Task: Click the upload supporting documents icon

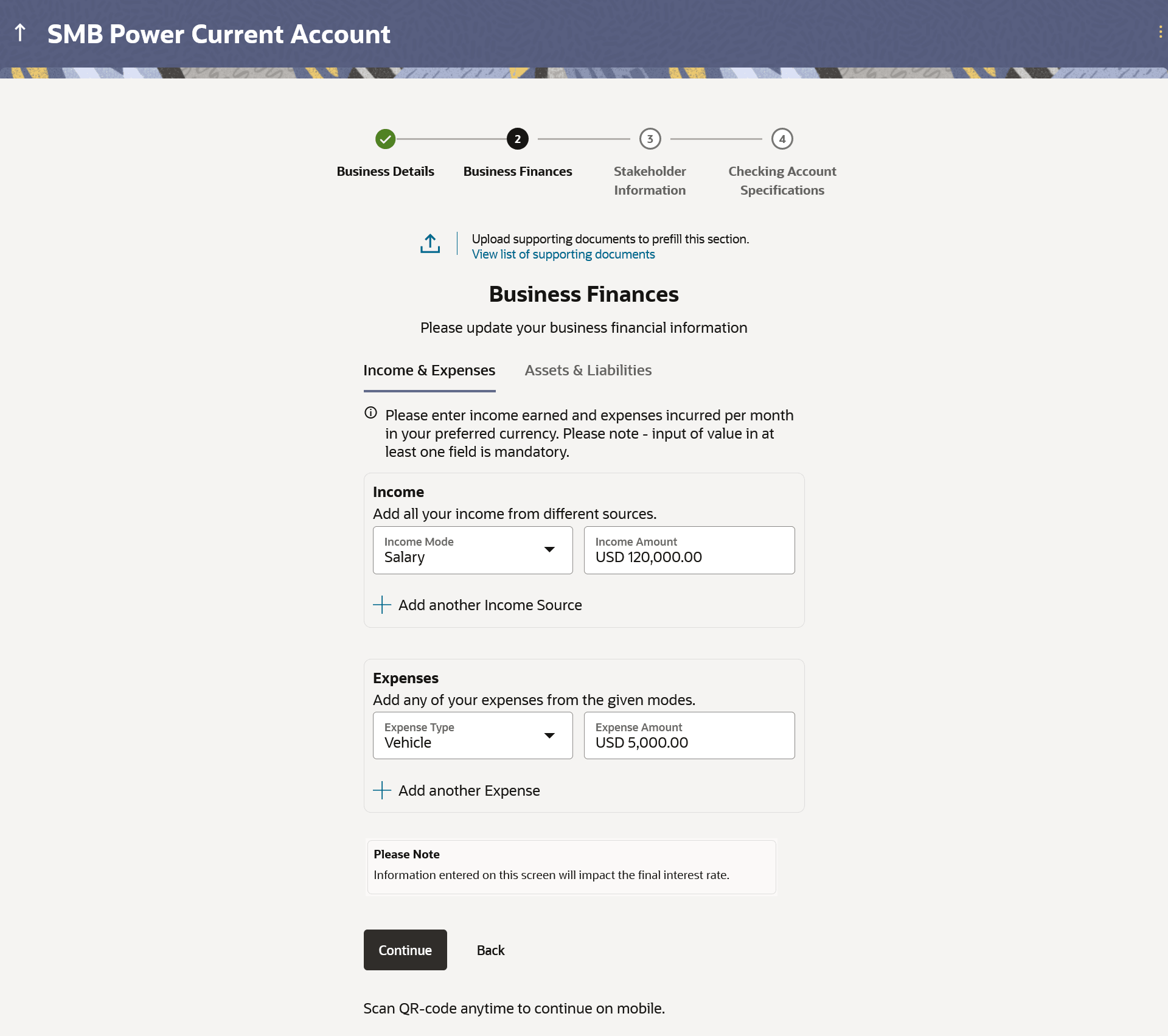Action: coord(430,243)
